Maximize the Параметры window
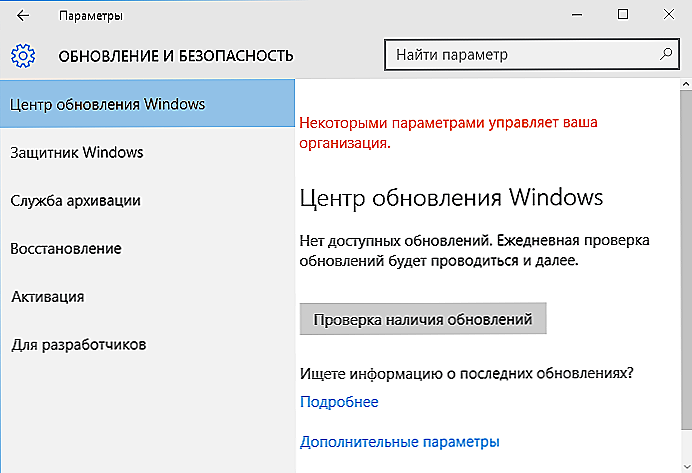 [623, 15]
